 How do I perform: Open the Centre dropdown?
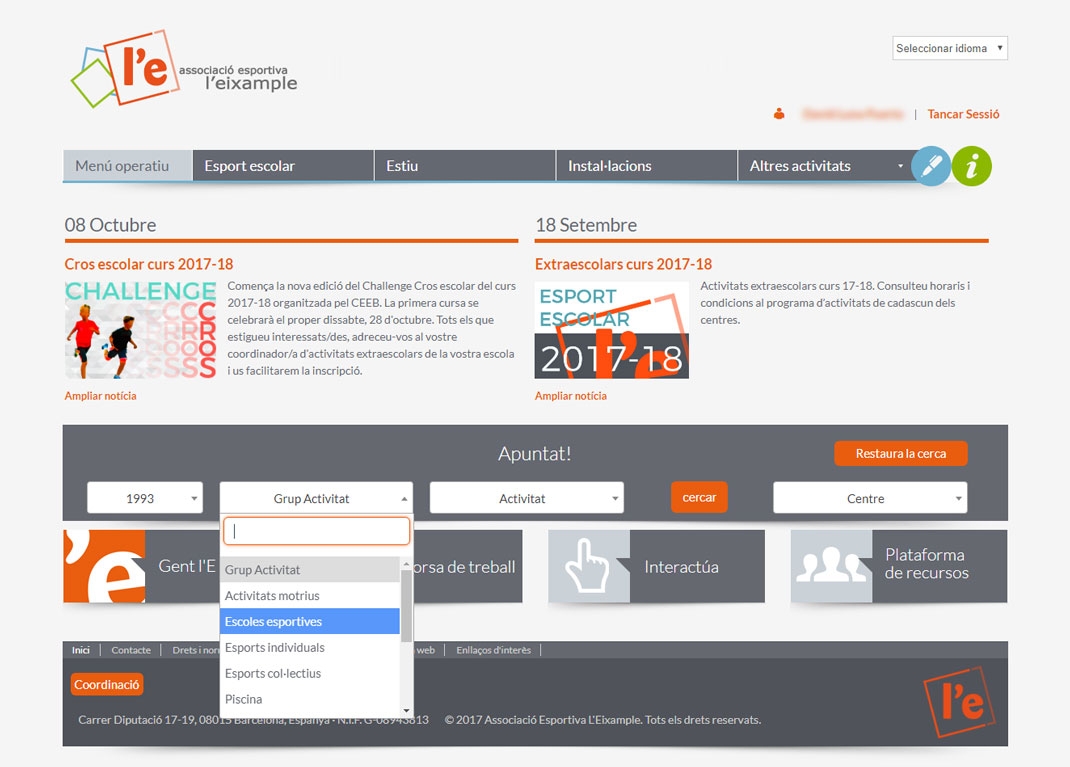point(870,498)
